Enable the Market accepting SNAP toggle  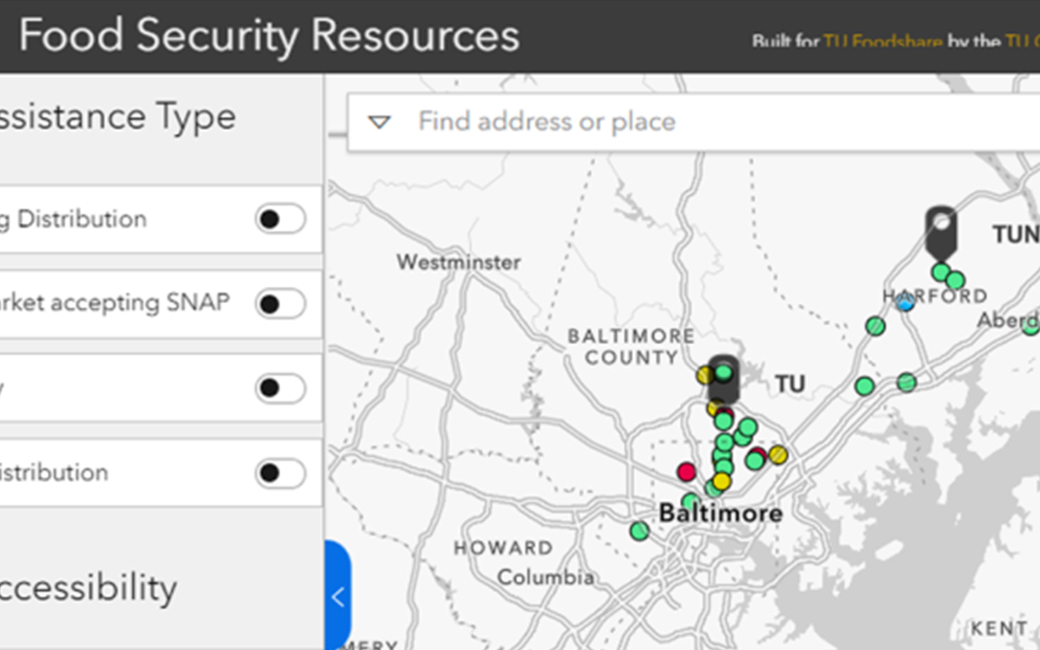click(x=280, y=303)
